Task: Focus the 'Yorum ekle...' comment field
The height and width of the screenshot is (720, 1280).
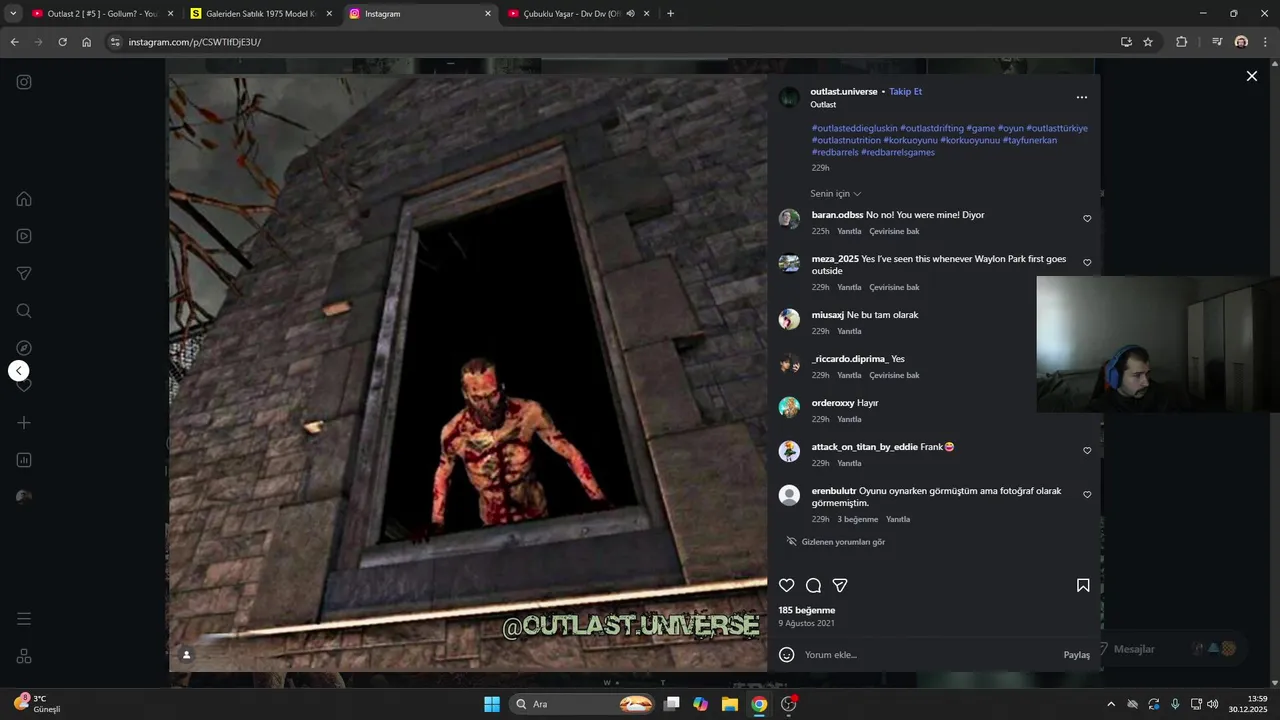Action: click(930, 655)
